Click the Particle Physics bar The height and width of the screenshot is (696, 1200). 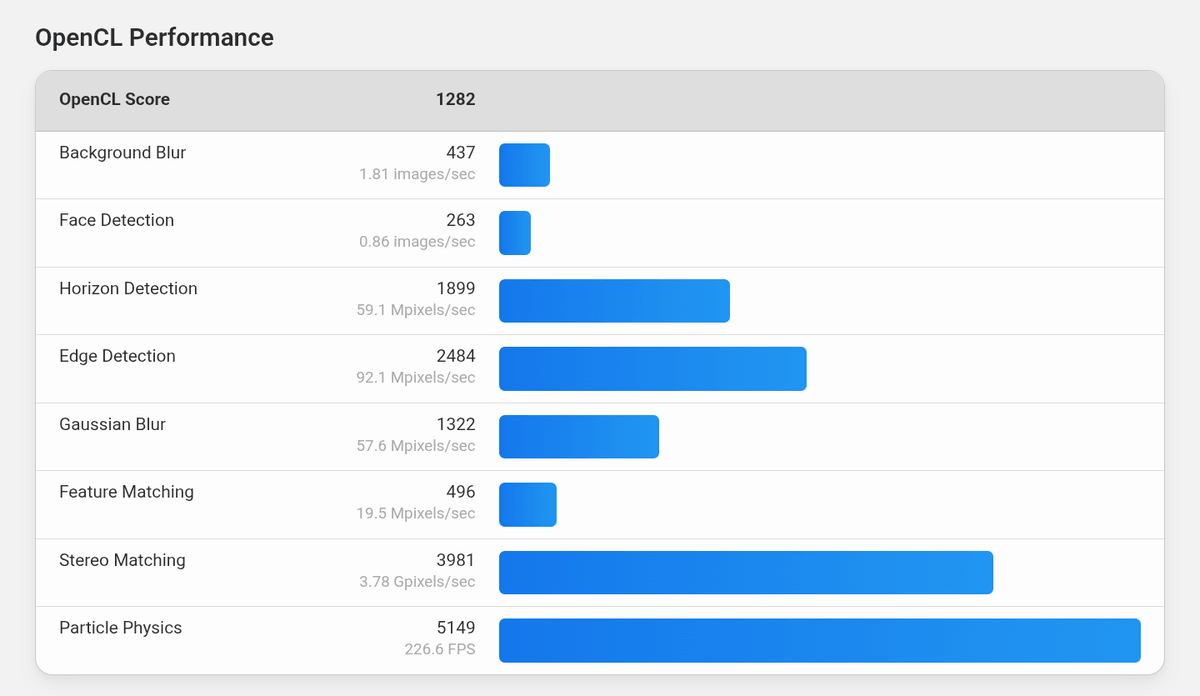[820, 641]
